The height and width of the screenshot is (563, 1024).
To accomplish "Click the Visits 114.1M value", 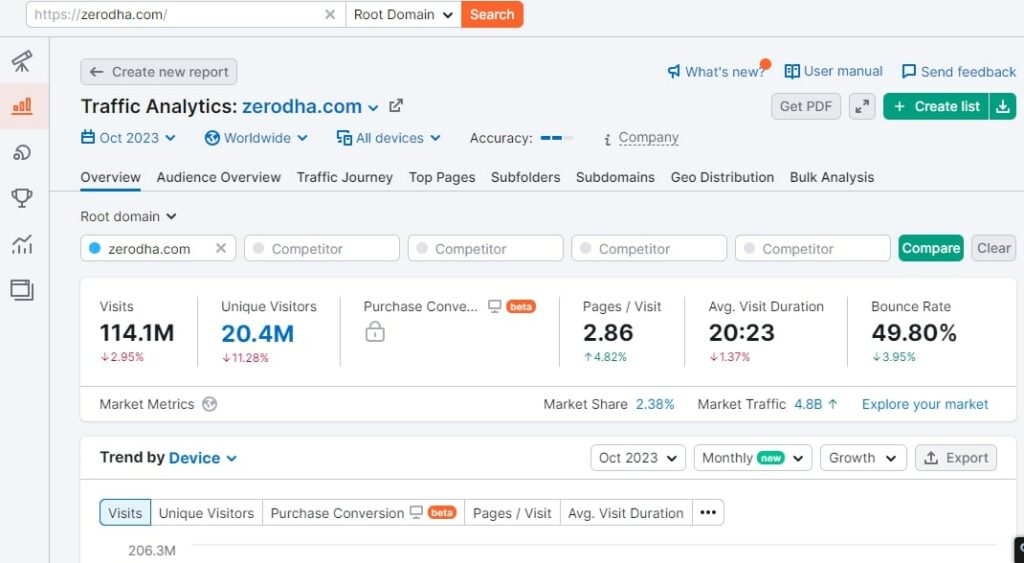I will pos(136,333).
